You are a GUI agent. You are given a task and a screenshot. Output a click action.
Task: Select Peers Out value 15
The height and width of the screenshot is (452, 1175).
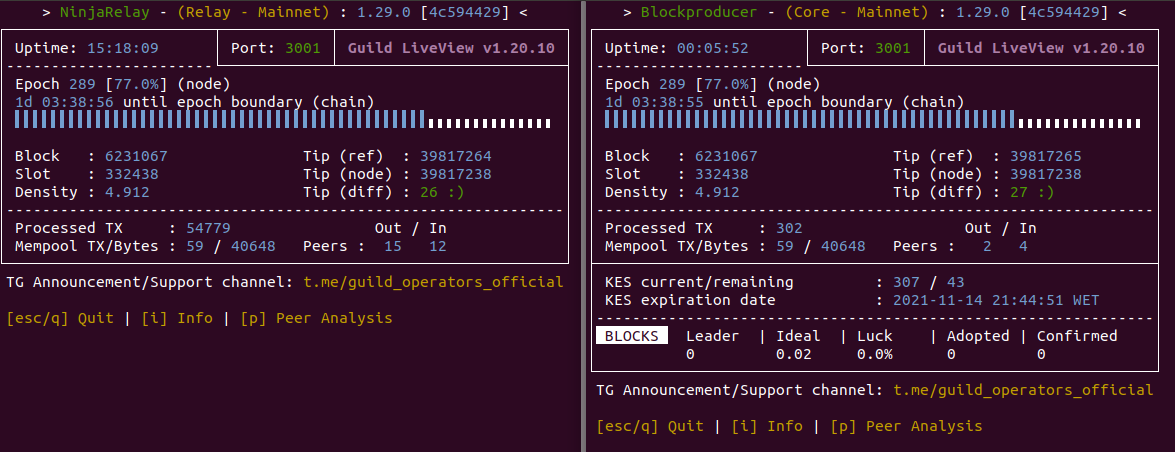393,246
